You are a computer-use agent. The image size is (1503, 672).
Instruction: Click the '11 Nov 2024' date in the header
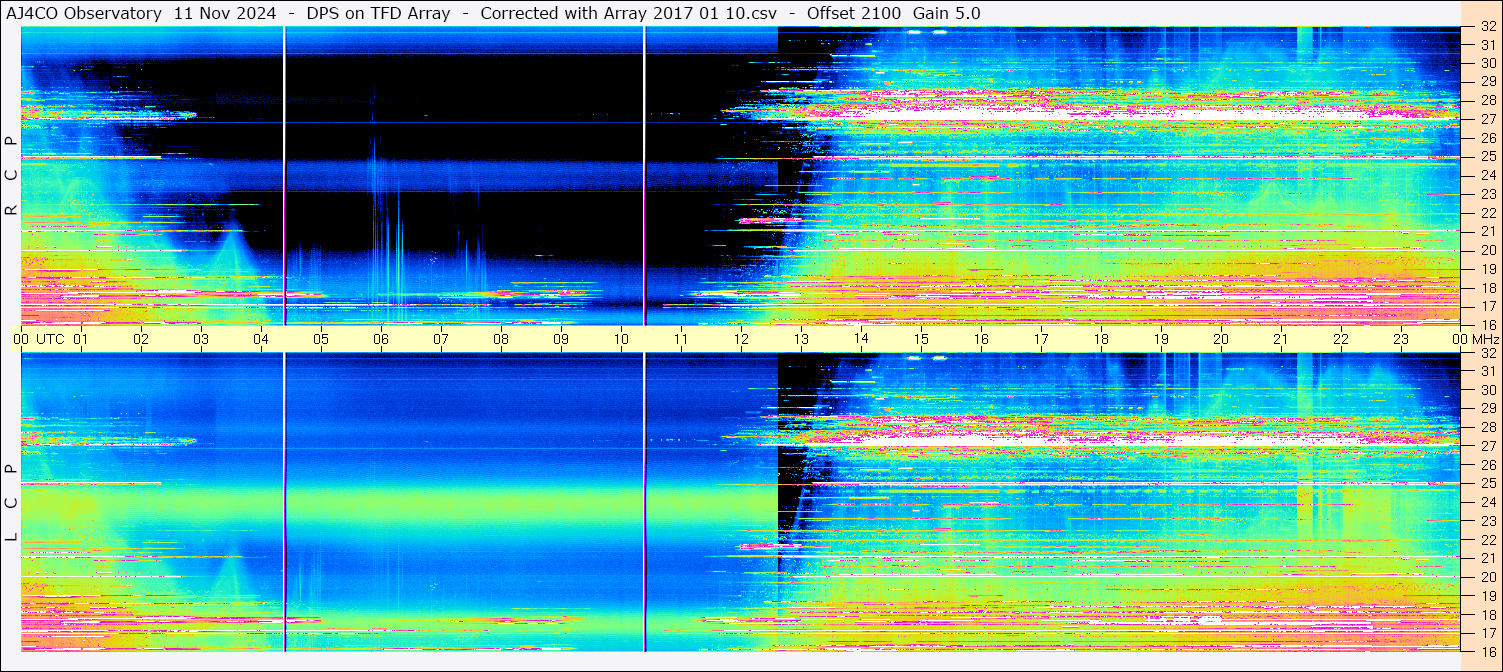(x=225, y=13)
